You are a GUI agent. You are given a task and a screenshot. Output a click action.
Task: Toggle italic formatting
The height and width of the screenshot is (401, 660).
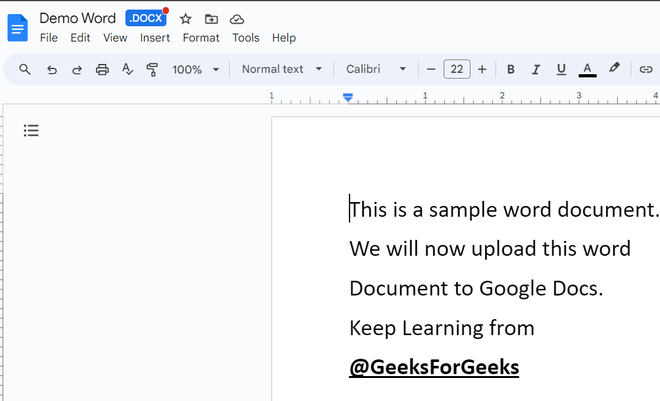click(x=536, y=69)
